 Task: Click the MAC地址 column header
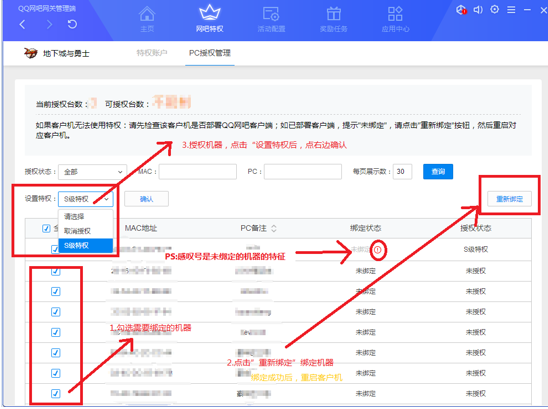[x=141, y=228]
